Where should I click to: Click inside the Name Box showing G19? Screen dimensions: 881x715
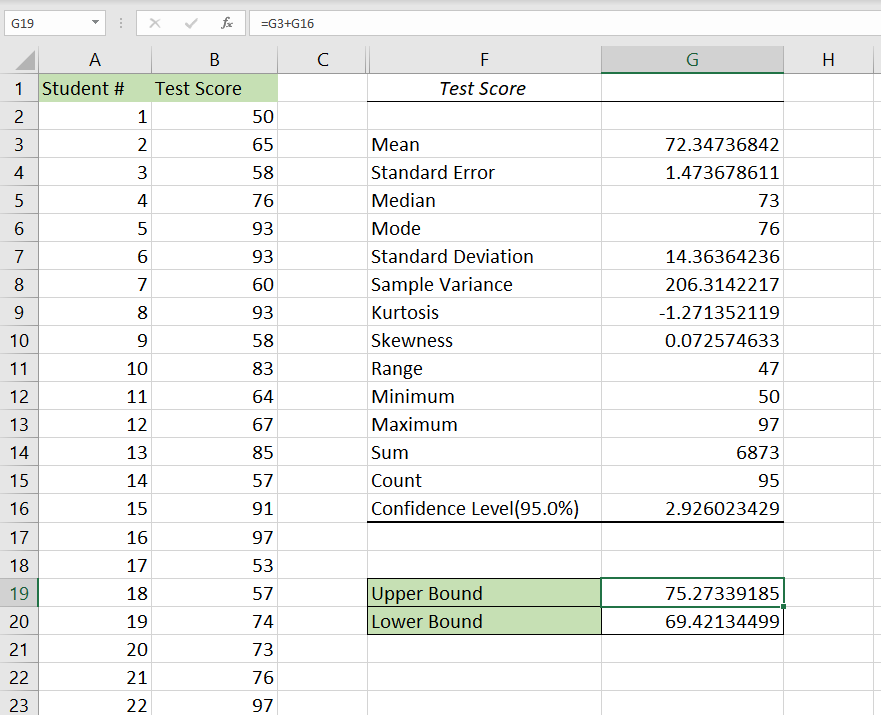[x=45, y=23]
